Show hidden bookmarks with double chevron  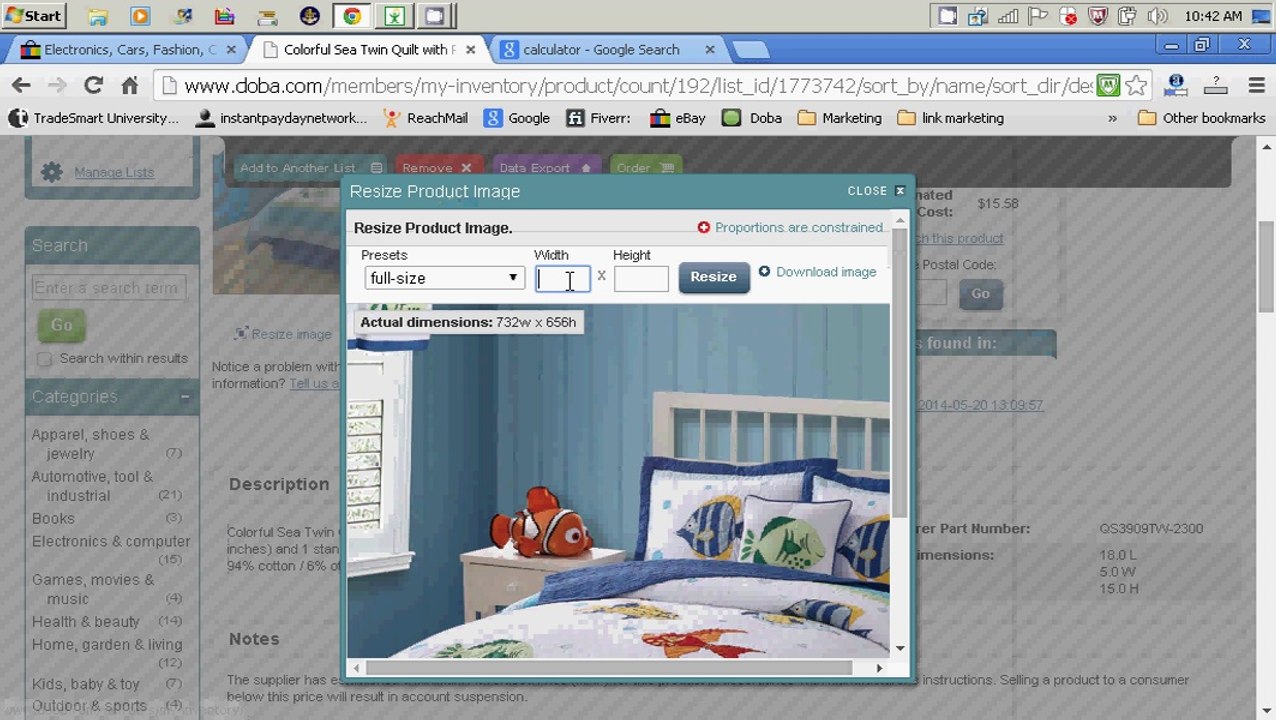point(1112,118)
